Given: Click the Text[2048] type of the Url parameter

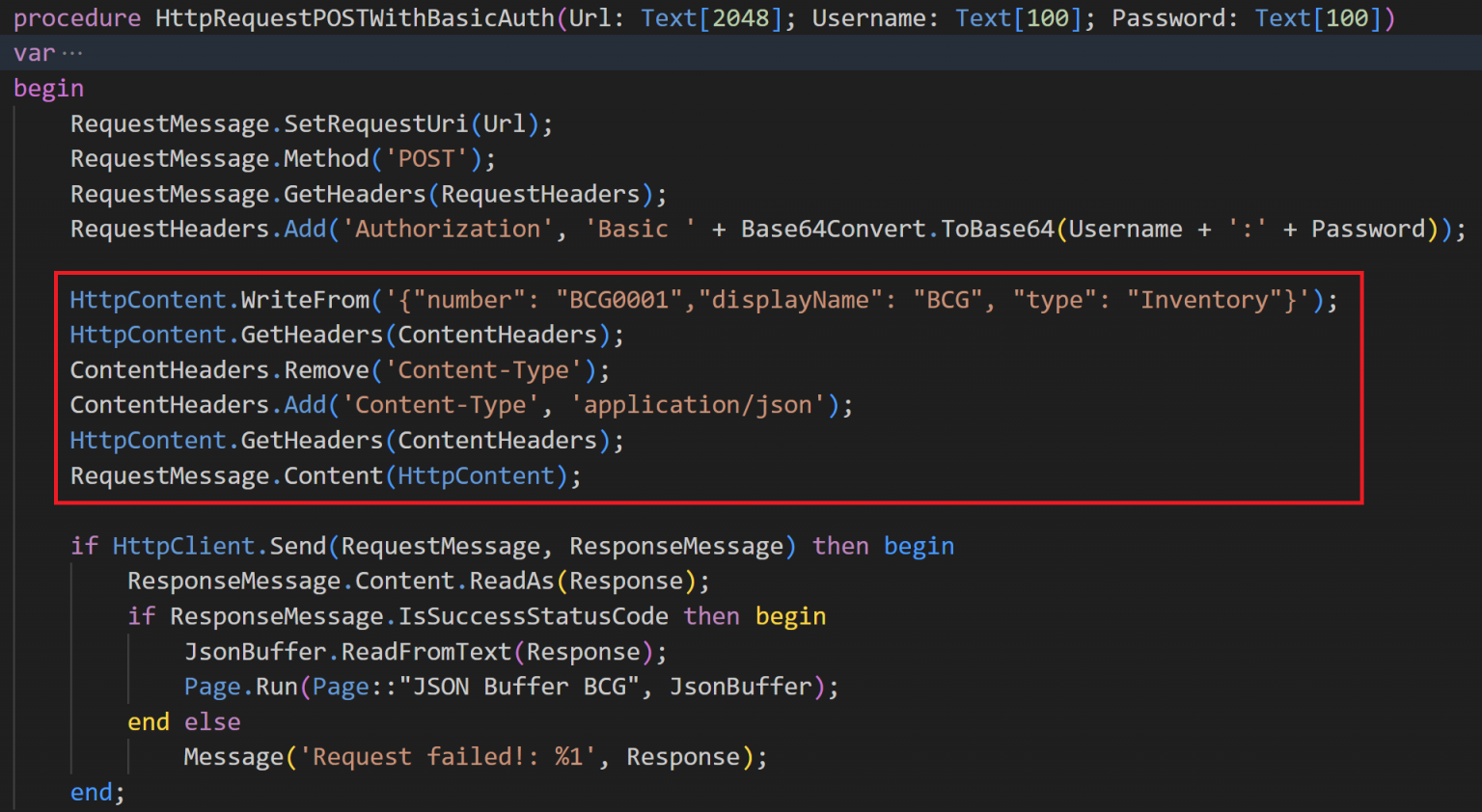Looking at the screenshot, I should point(711,17).
